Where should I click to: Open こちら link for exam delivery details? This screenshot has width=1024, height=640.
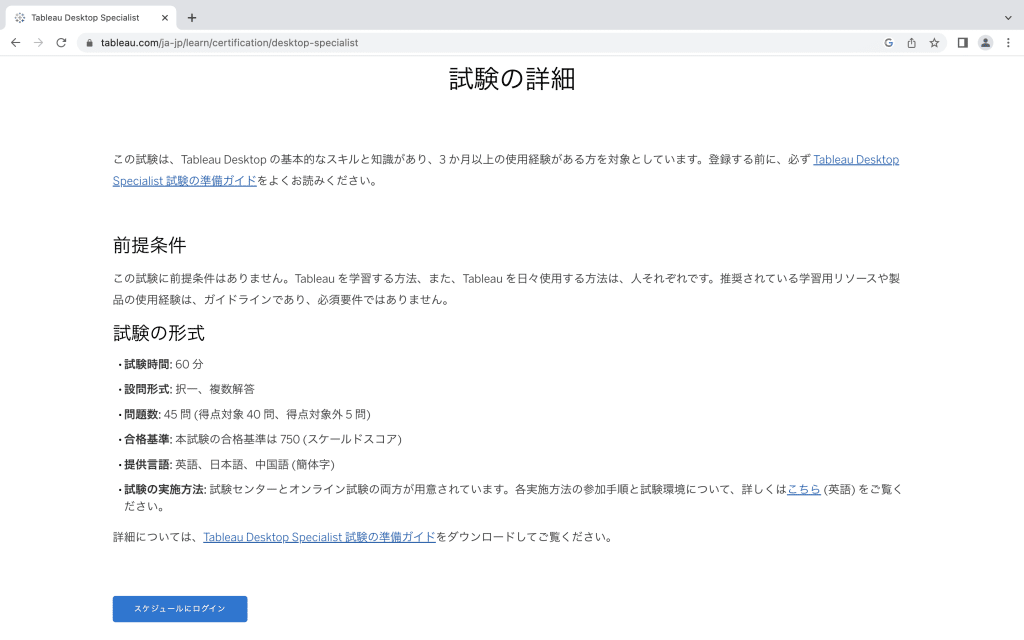804,489
